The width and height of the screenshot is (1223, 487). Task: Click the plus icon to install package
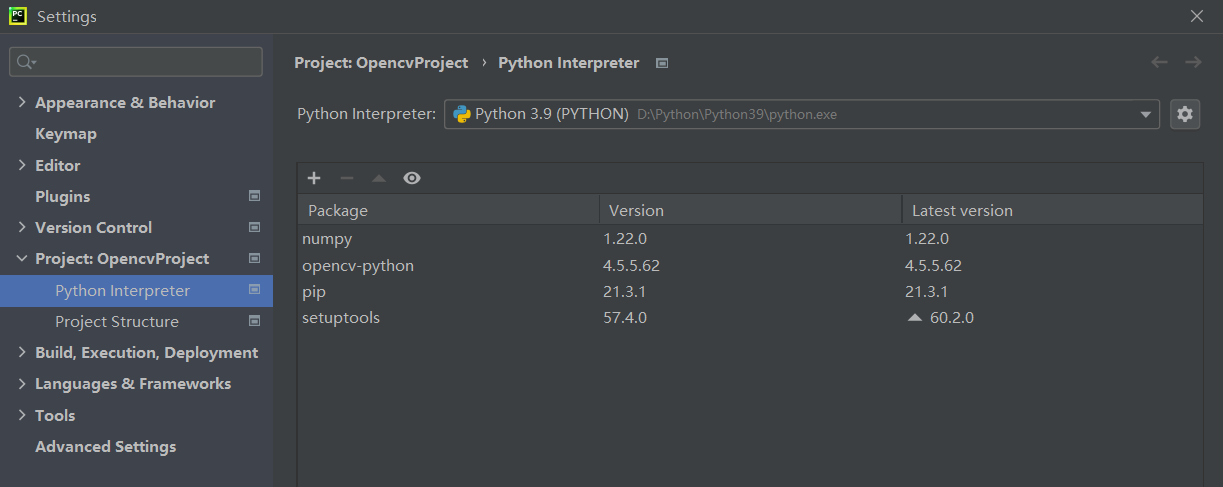[314, 178]
